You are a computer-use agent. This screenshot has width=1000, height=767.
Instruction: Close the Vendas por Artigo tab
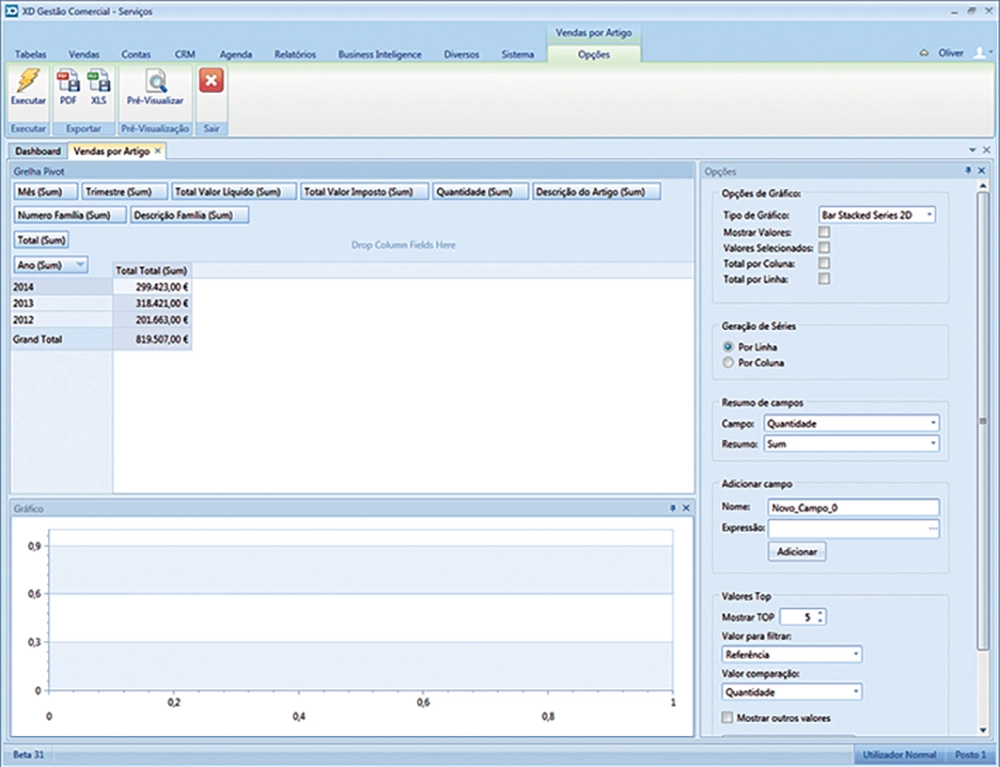158,151
